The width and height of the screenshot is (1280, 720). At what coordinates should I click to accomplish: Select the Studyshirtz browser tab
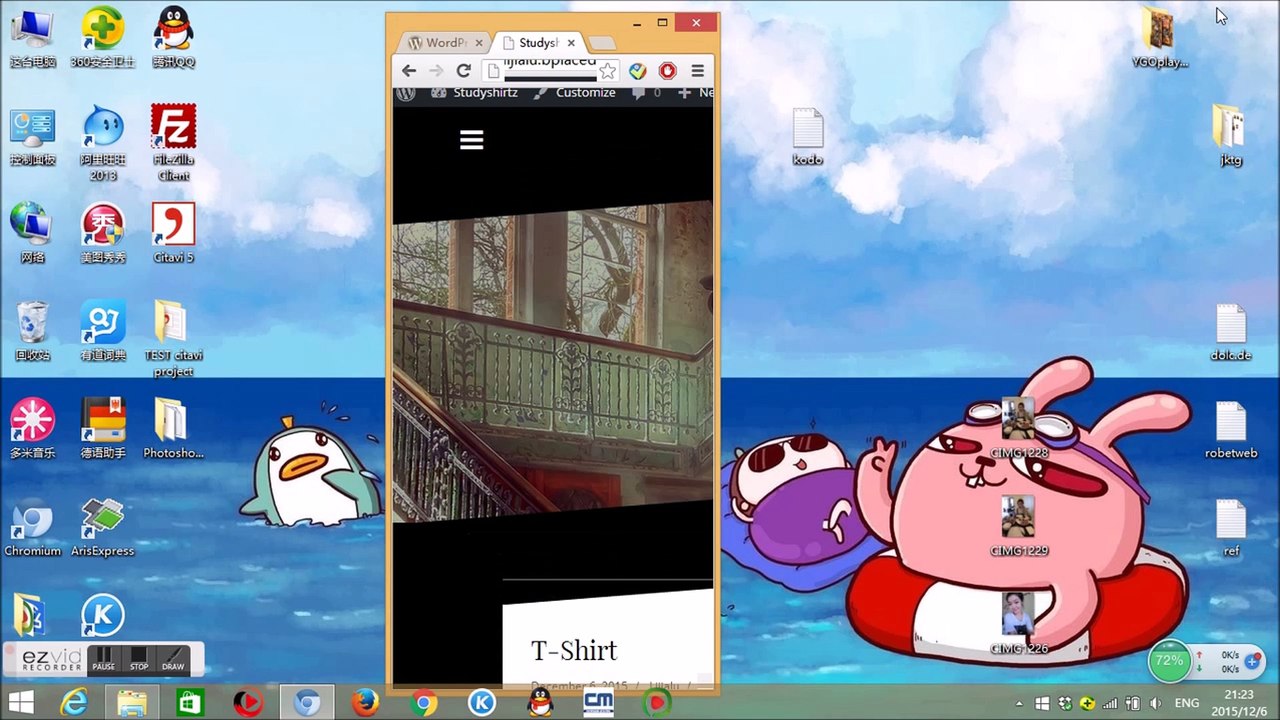tap(537, 43)
